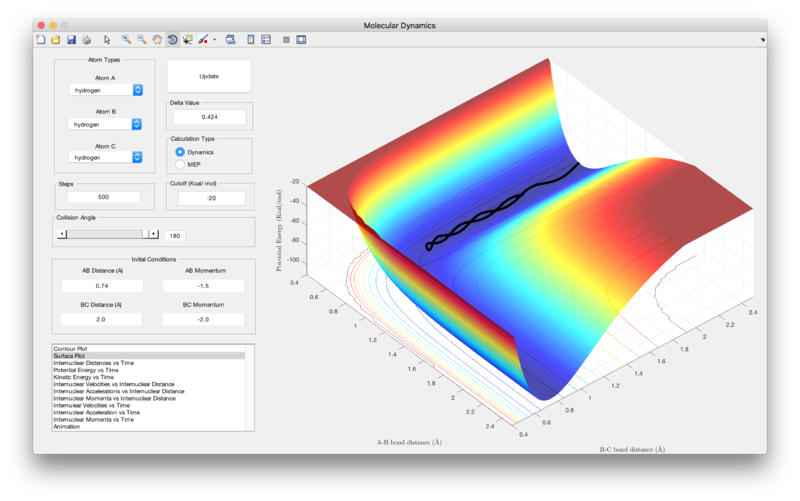
Task: Open a file with the folder icon
Action: (x=56, y=39)
